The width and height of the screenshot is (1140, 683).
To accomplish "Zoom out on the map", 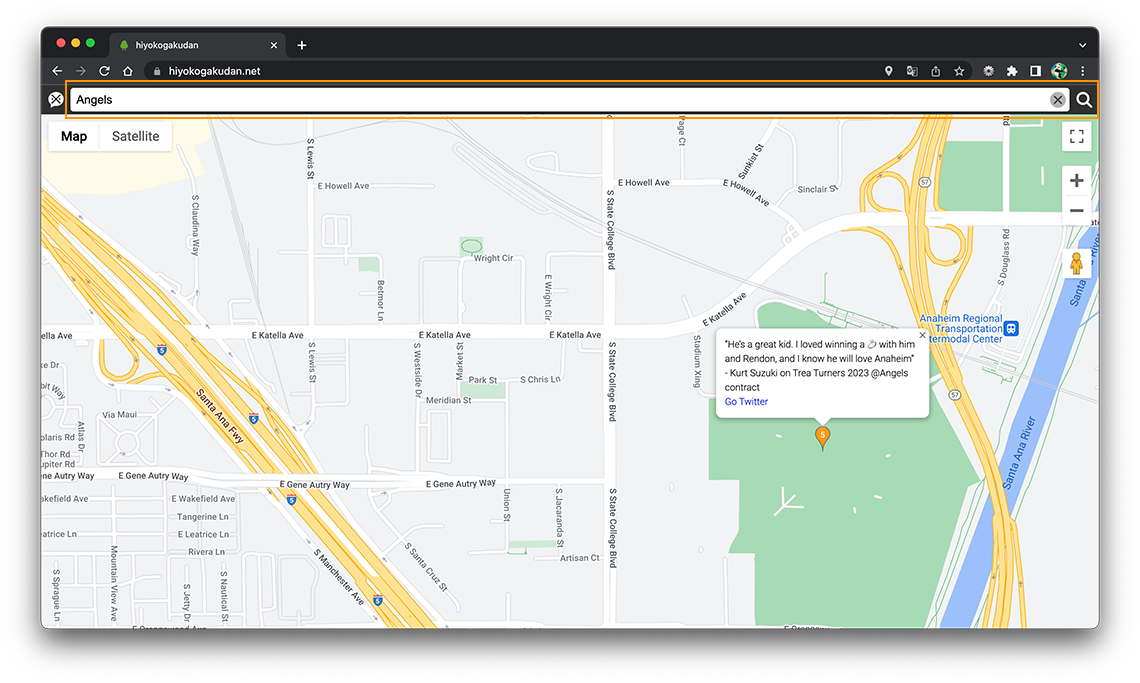I will pyautogui.click(x=1077, y=210).
